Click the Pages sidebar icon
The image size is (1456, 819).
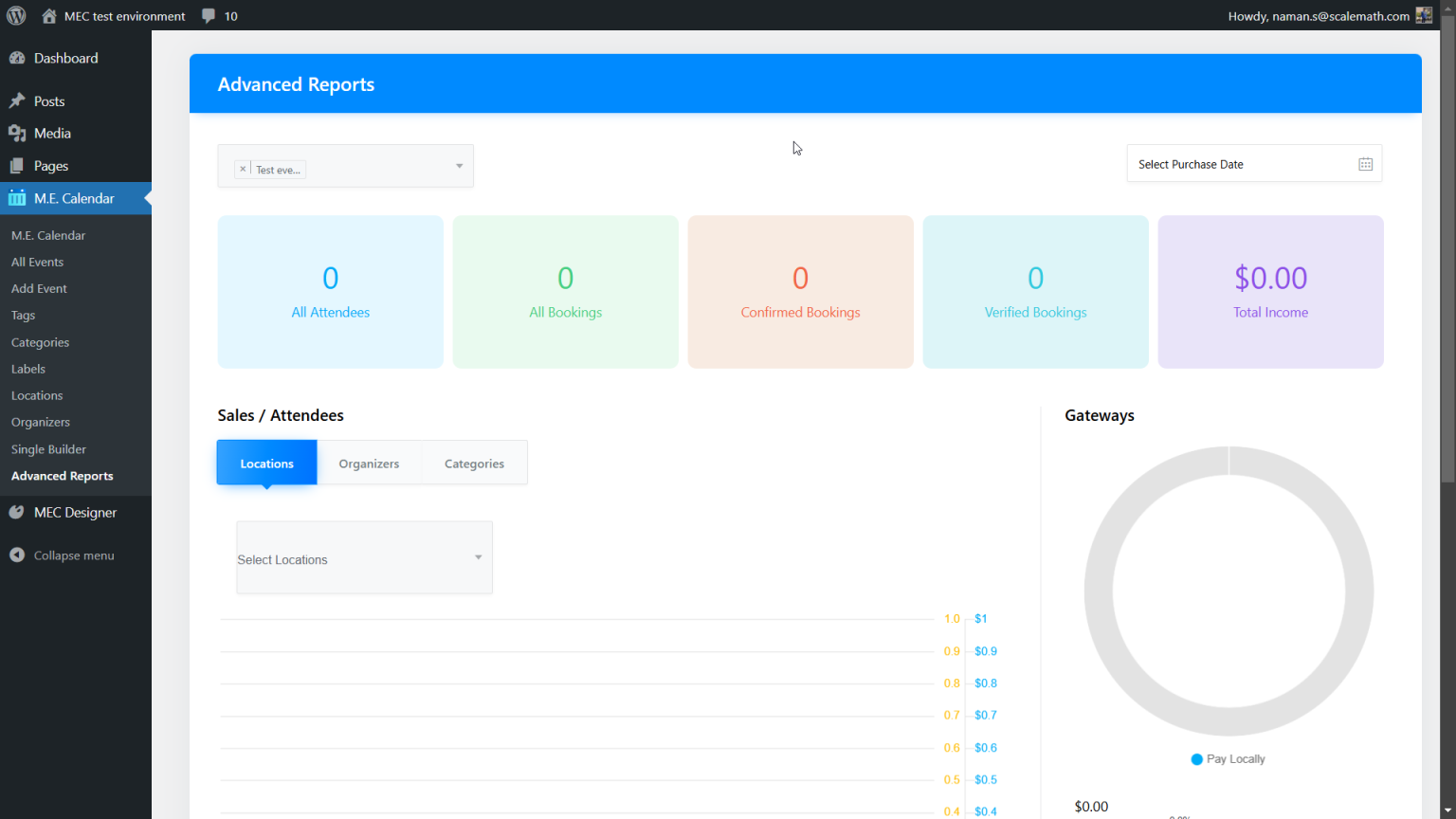click(16, 165)
